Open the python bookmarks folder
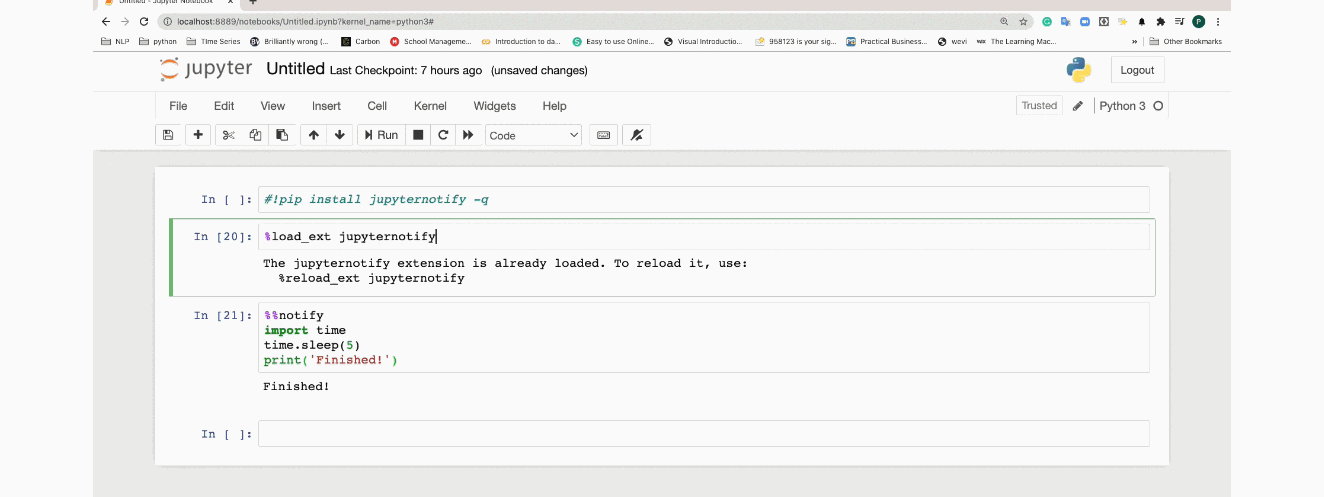Screen dimensions: 1324x497 (158, 41)
